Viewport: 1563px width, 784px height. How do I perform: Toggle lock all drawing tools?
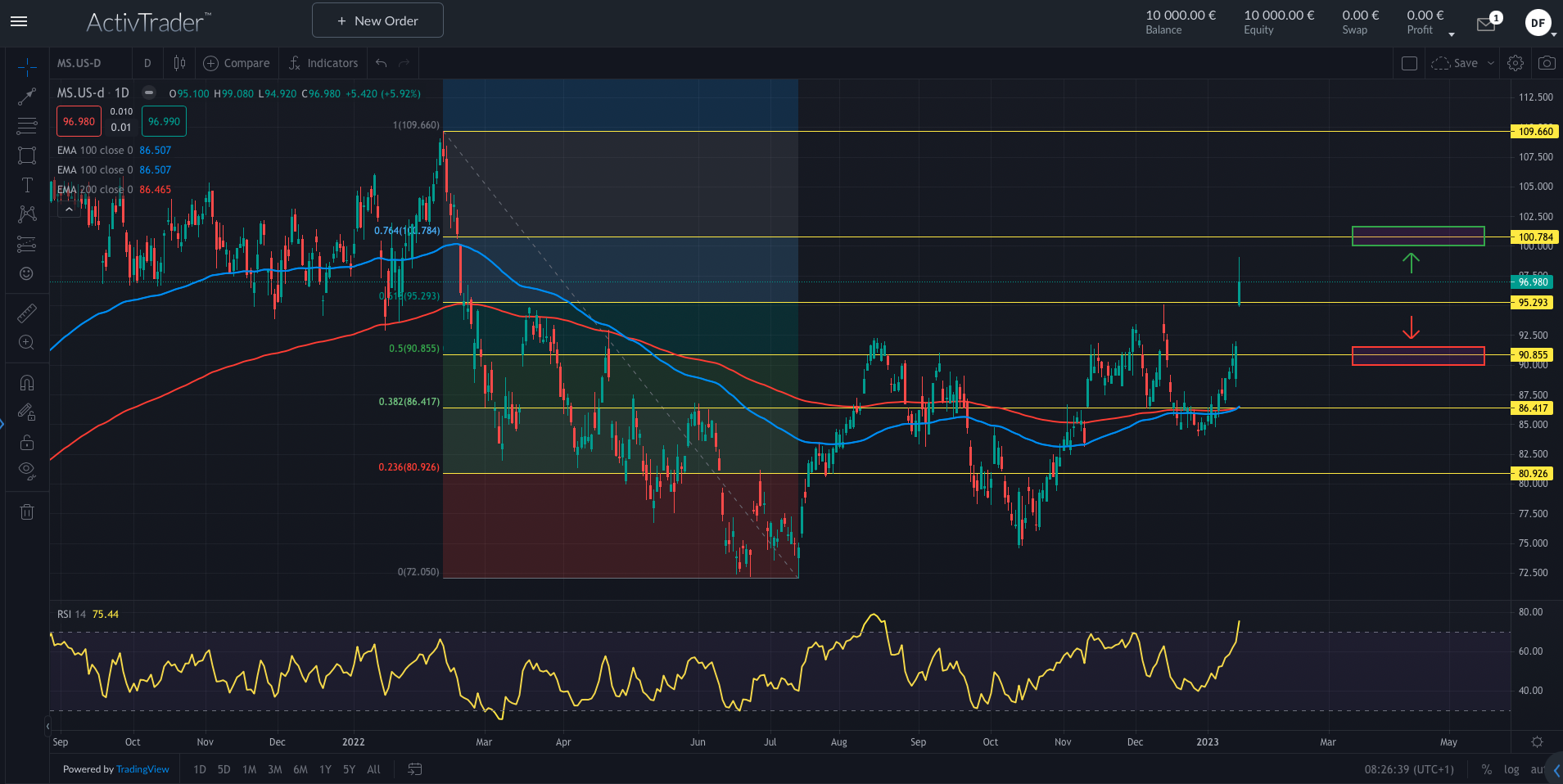click(x=27, y=442)
